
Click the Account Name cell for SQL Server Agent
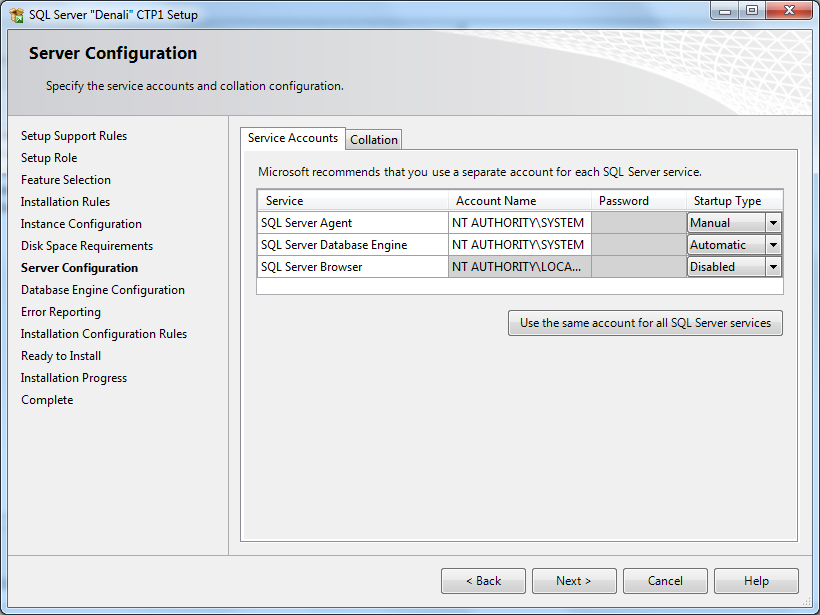tap(520, 223)
